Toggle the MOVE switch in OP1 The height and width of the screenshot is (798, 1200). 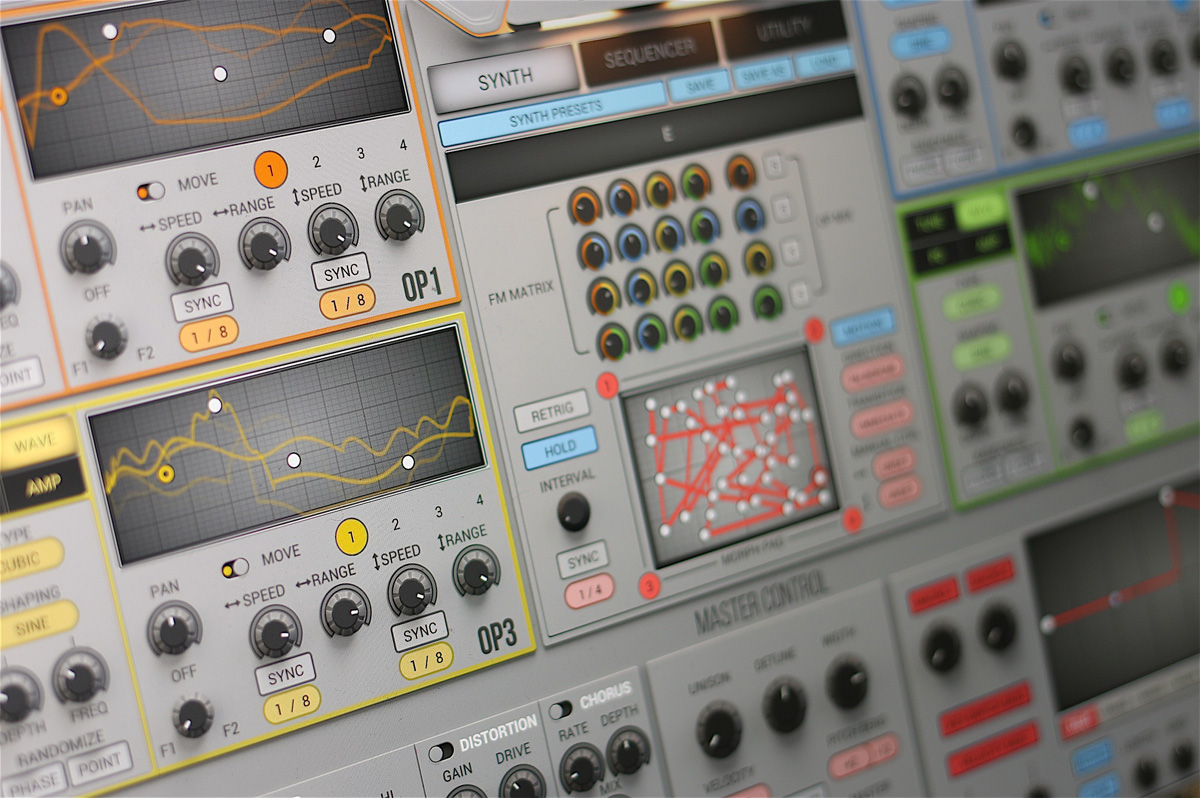[151, 190]
